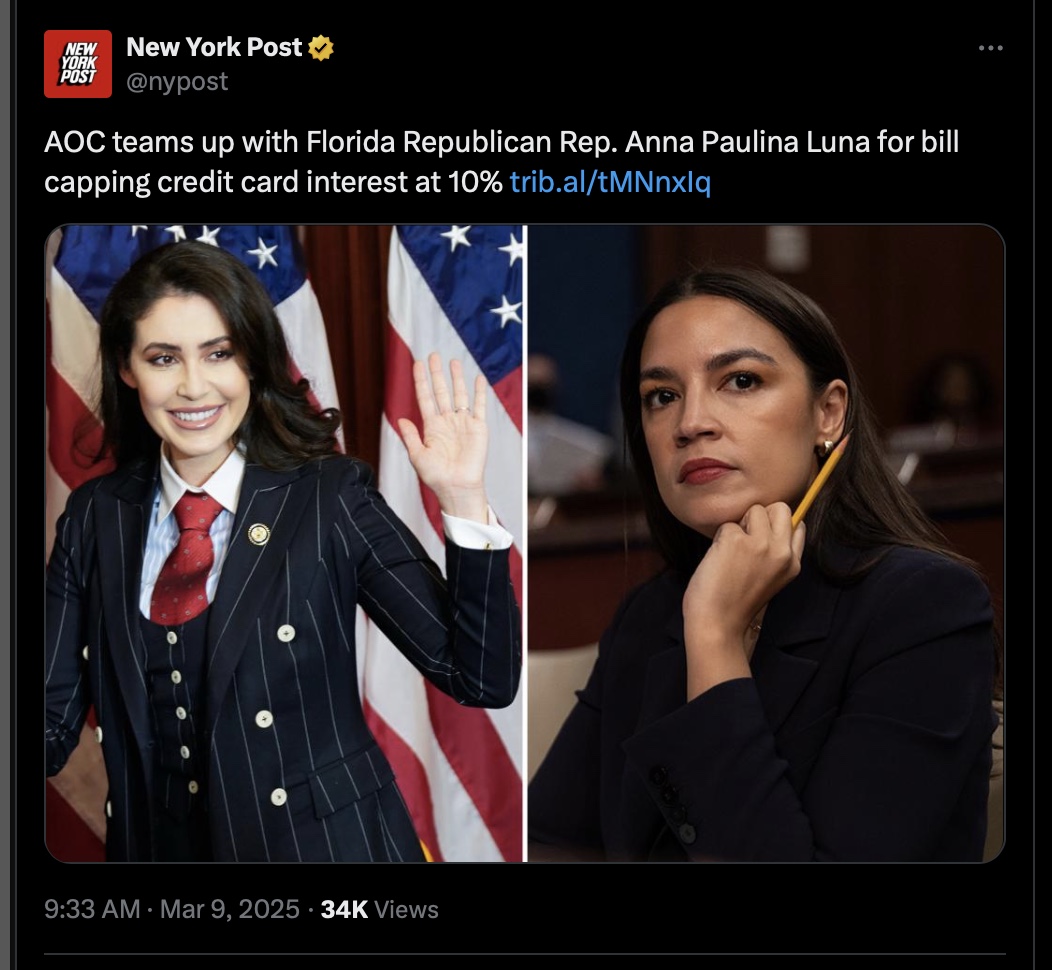Open the 9:33 AM post timestamp
The width and height of the screenshot is (1052, 970).
[93, 910]
